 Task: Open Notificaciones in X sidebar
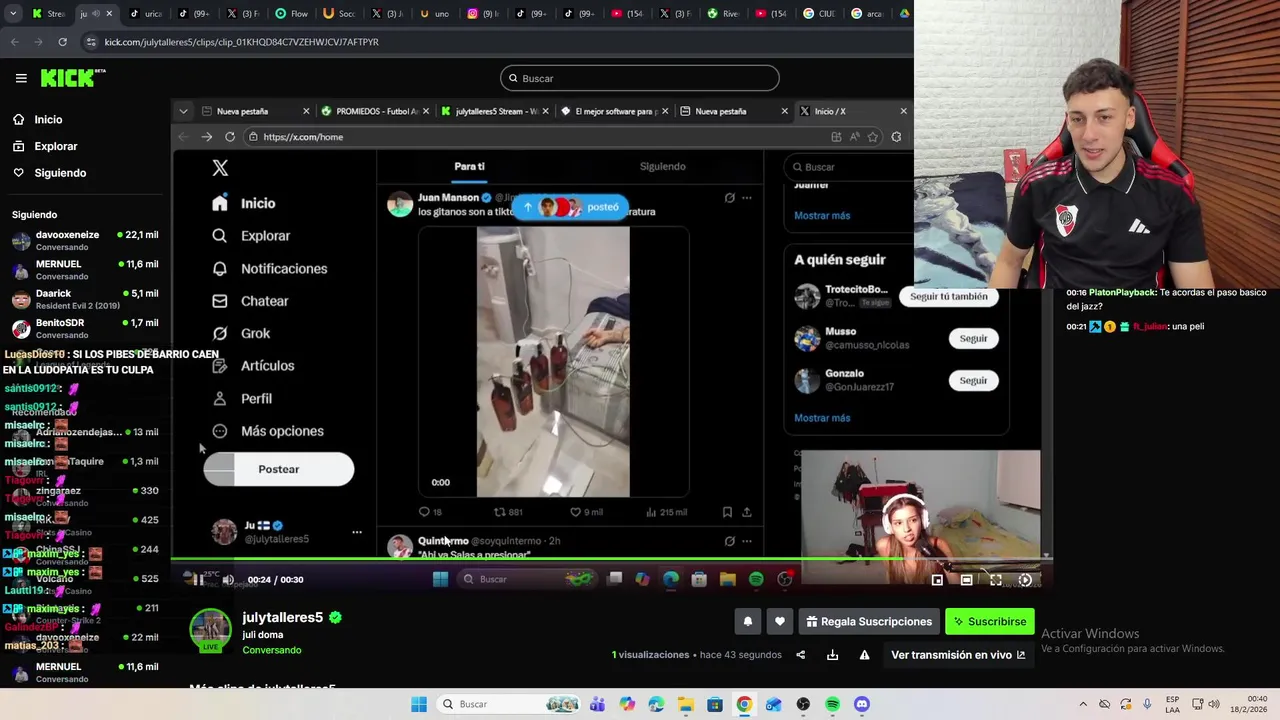[x=270, y=268]
